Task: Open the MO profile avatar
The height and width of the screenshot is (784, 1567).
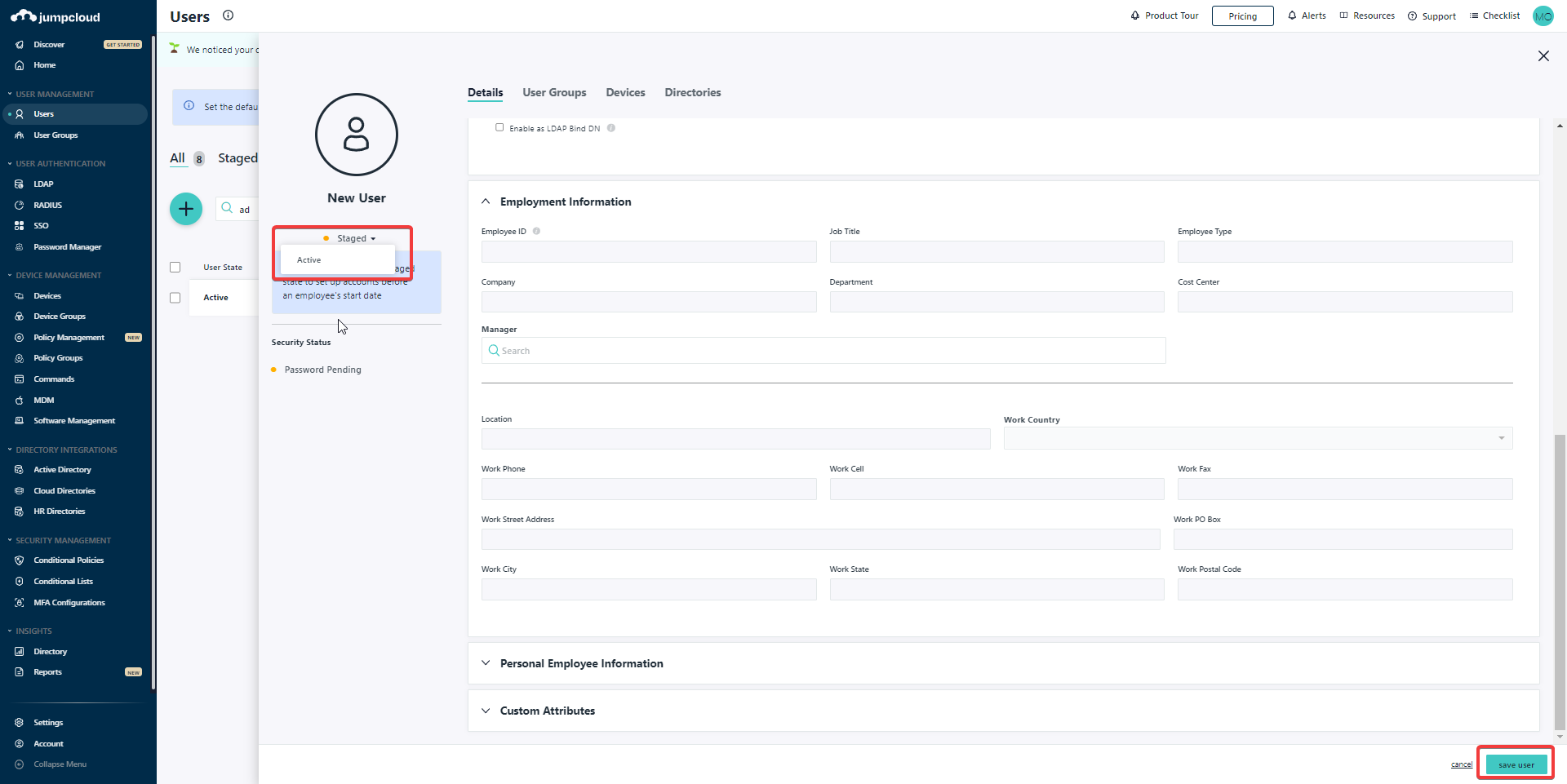Action: tap(1543, 16)
